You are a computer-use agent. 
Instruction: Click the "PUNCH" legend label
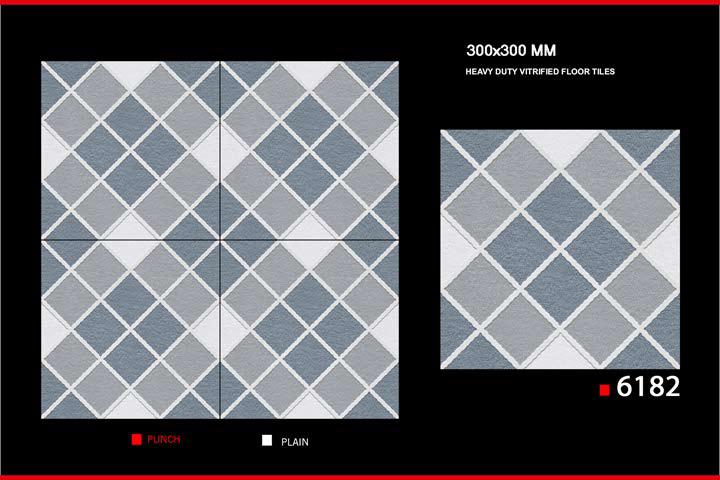click(163, 440)
